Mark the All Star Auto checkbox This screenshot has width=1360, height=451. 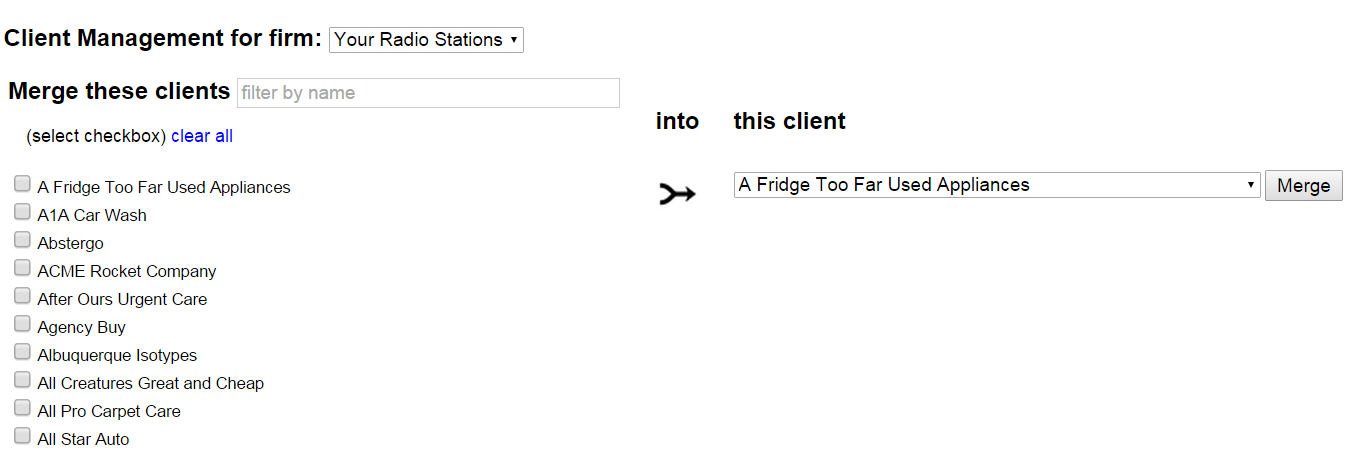22,436
